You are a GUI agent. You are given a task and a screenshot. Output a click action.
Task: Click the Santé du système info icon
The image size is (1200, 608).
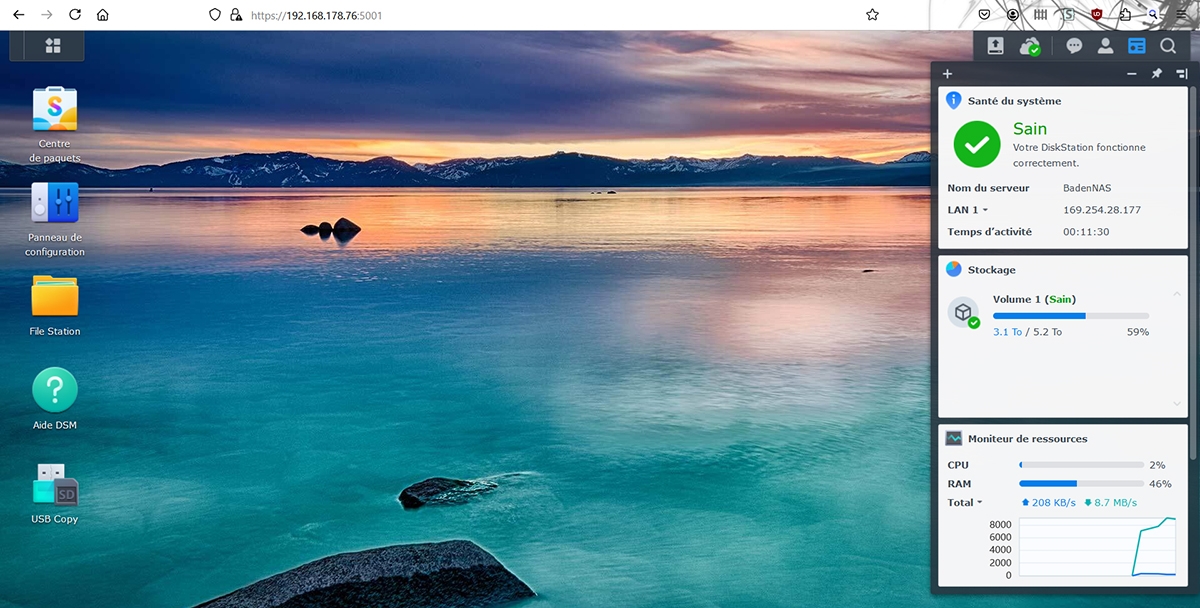coord(954,101)
